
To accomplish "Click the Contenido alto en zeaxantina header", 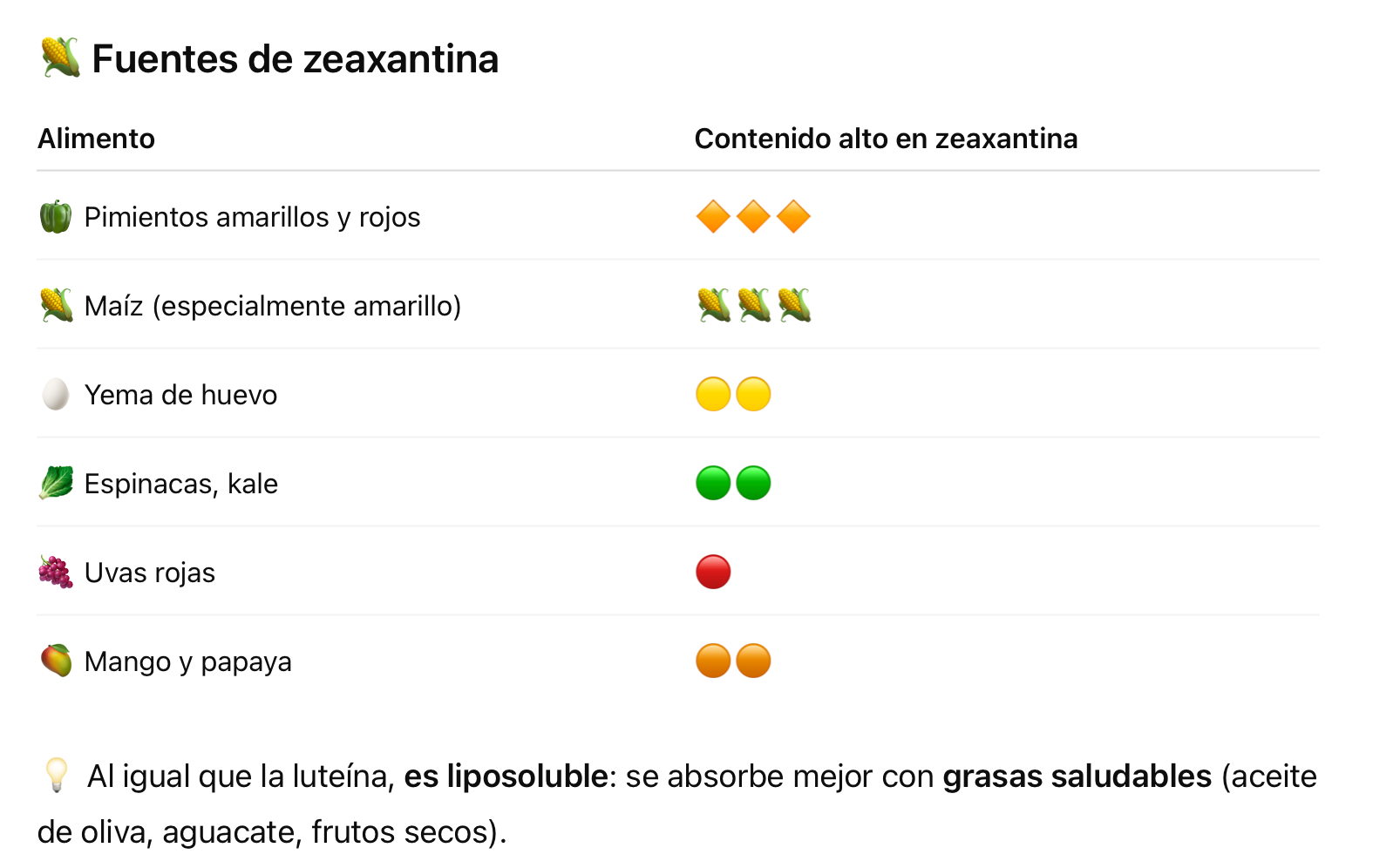I will point(887,139).
